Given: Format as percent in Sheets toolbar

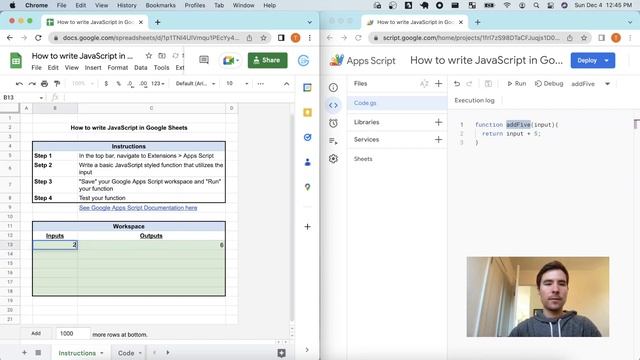Looking at the screenshot, I should pyautogui.click(x=118, y=84).
